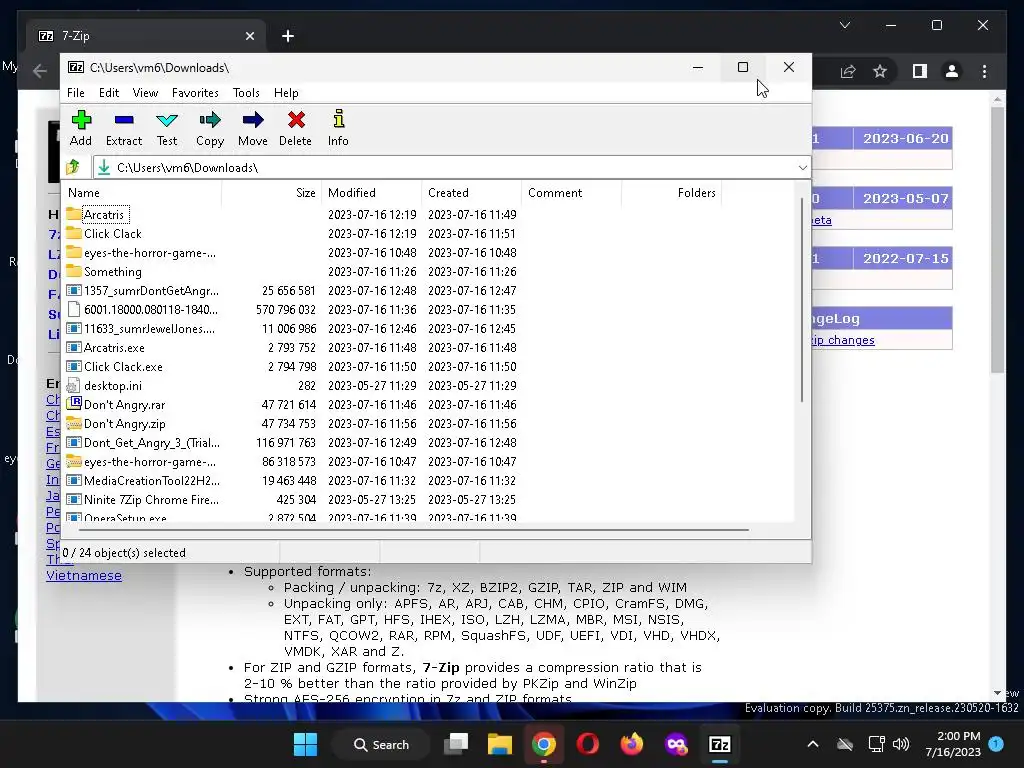1024x768 pixels.
Task: Click the volume icon in system tray
Action: 901,744
